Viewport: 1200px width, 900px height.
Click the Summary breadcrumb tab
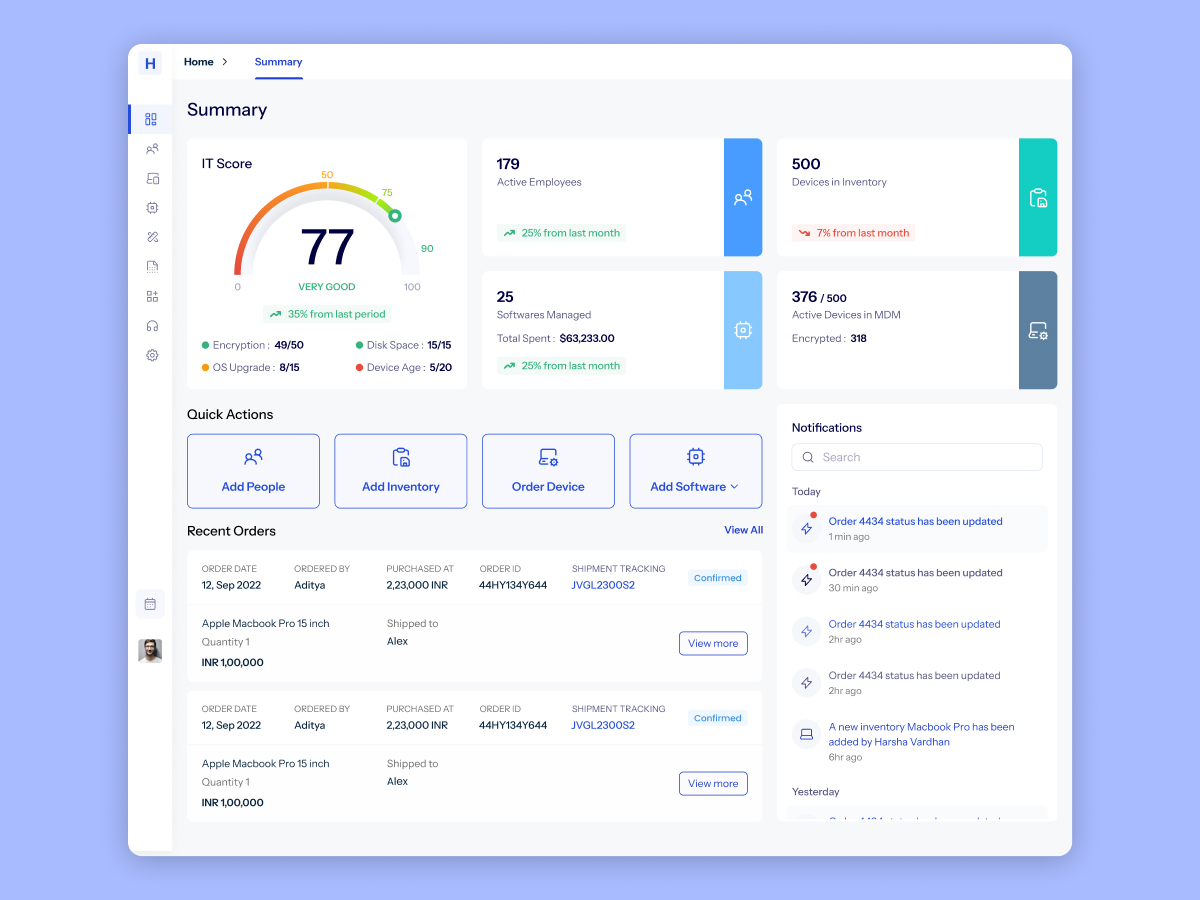click(278, 61)
